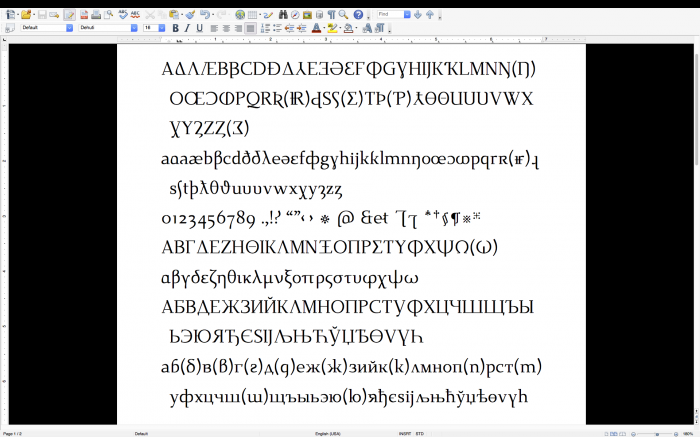Click the Navigator compass icon
This screenshot has height=437, width=700.
[295, 15]
